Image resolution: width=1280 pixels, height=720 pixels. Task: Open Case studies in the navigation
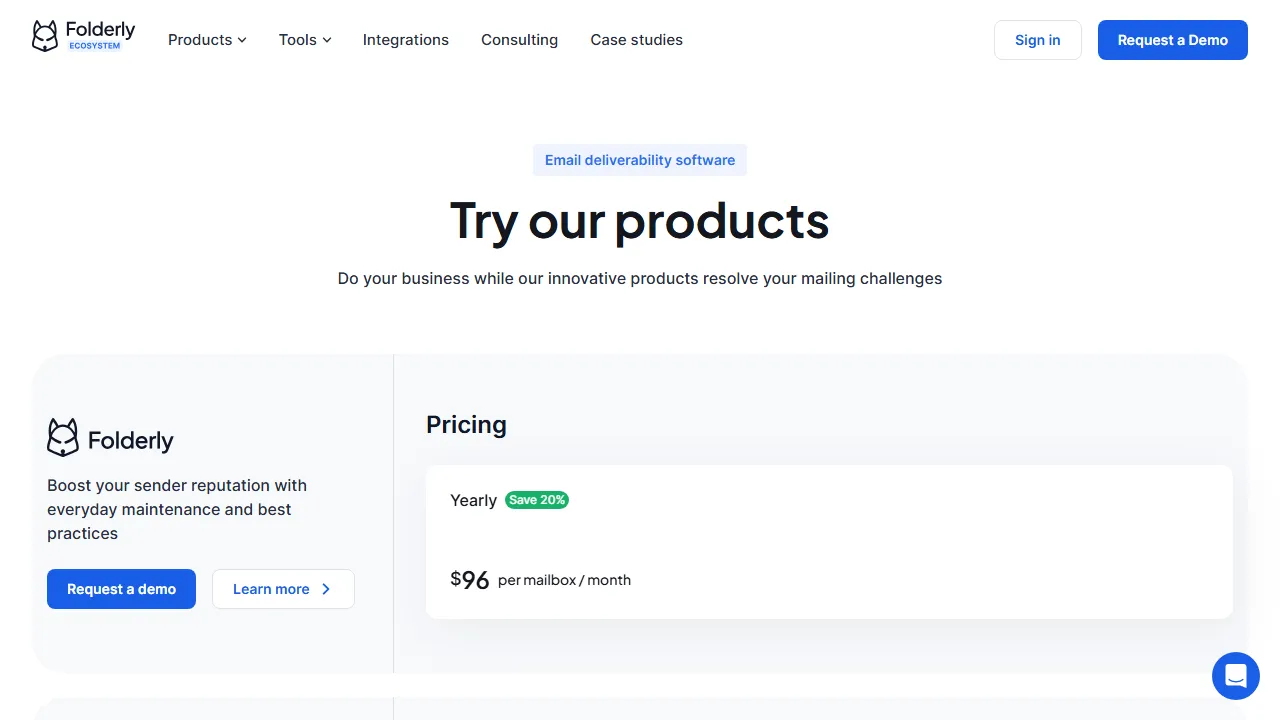pyautogui.click(x=637, y=40)
